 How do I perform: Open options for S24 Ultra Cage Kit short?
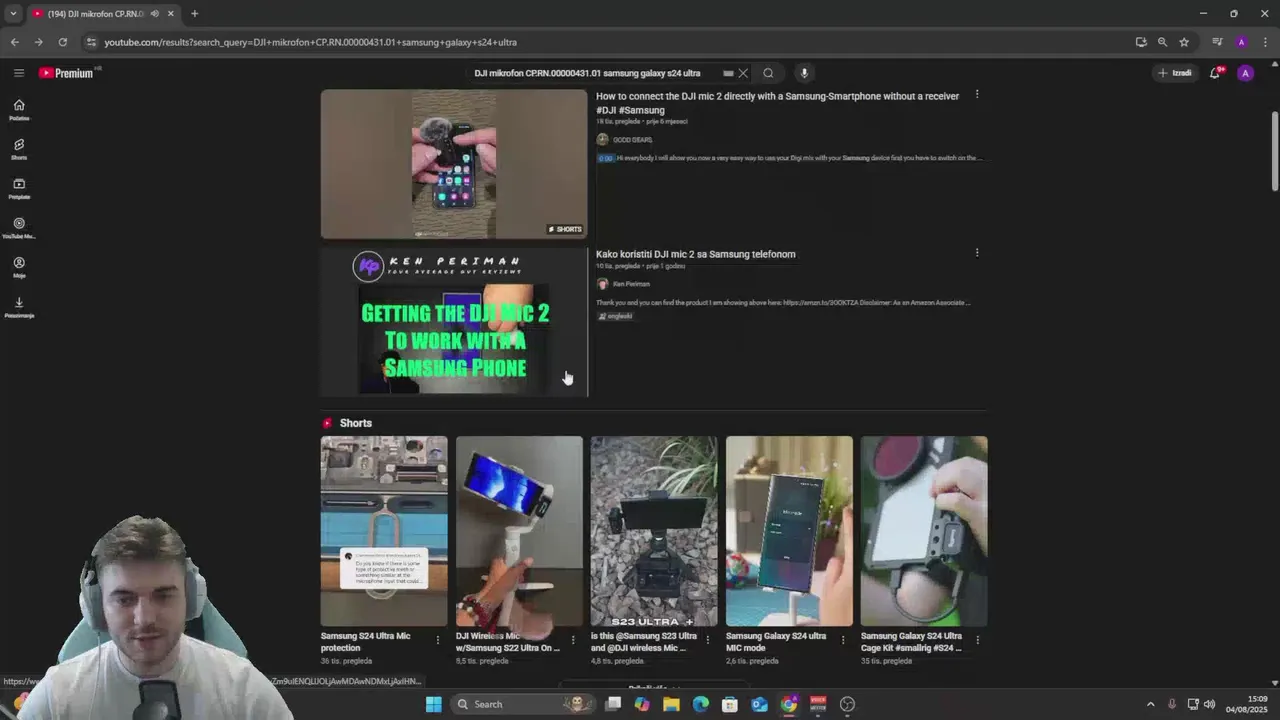point(978,640)
